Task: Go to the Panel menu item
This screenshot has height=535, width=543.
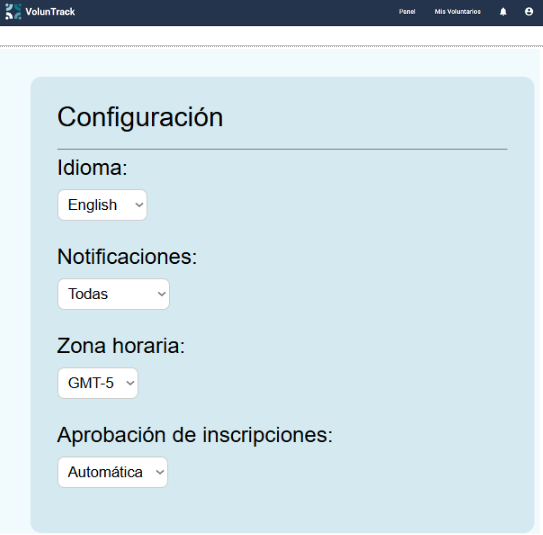Action: tap(407, 11)
